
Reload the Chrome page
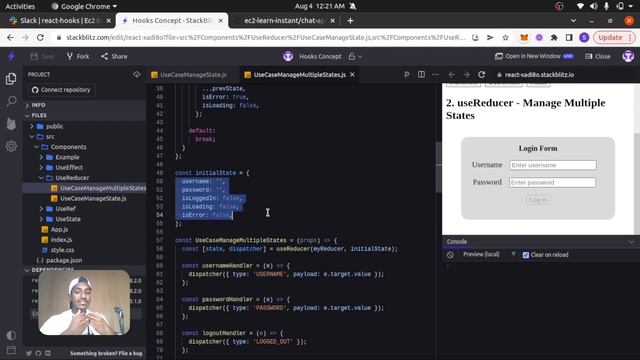[40, 38]
